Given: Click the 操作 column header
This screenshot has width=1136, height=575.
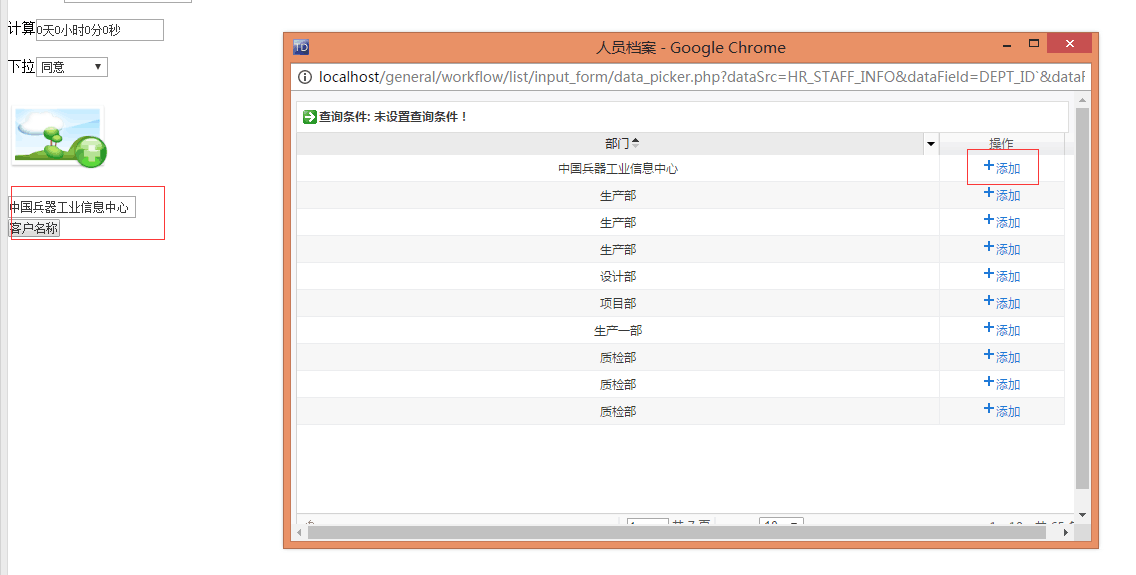Looking at the screenshot, I should [1001, 143].
